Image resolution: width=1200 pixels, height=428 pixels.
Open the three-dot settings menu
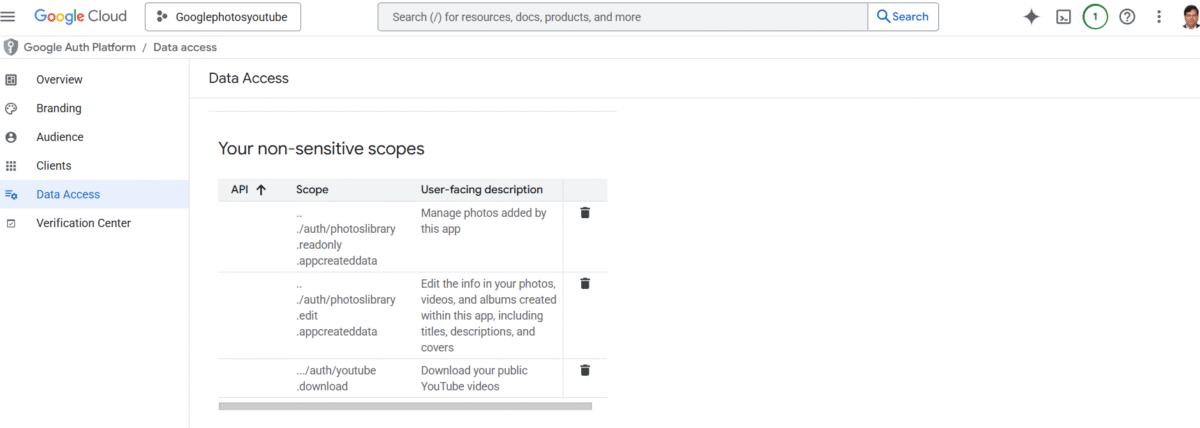tap(1159, 17)
